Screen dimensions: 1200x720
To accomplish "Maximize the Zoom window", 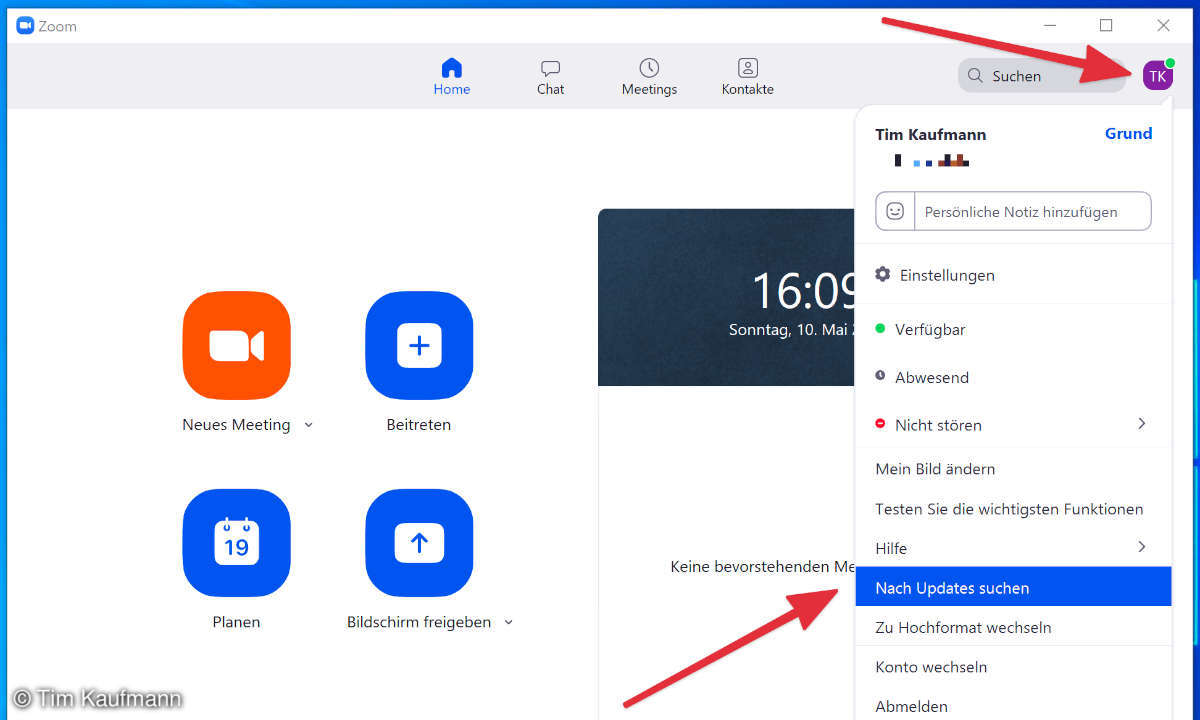I will (x=1106, y=25).
